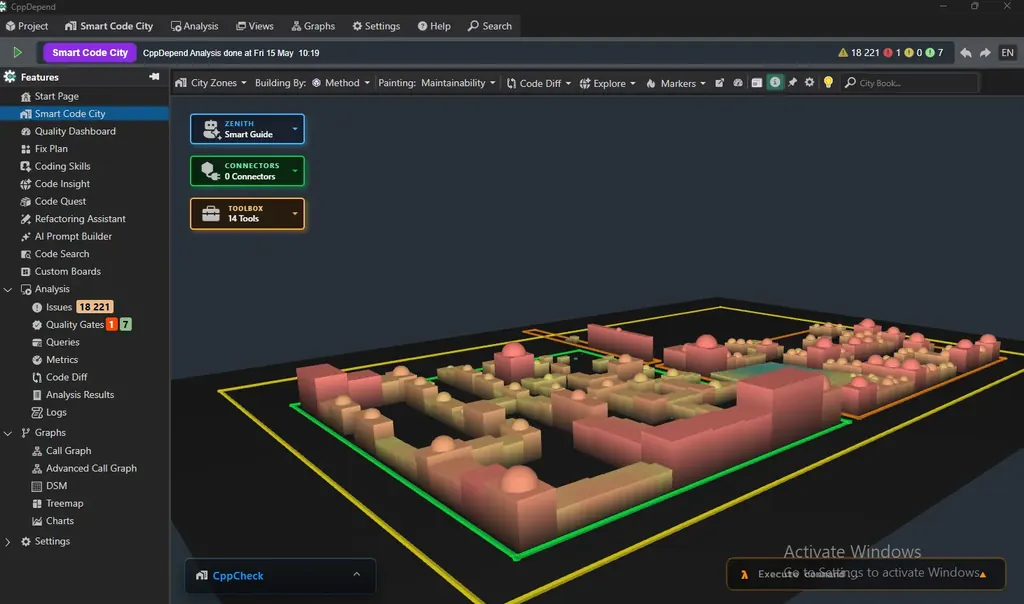Click the window panel icon in city toolbar
Viewport: 1024px width, 604px height.
coord(756,83)
